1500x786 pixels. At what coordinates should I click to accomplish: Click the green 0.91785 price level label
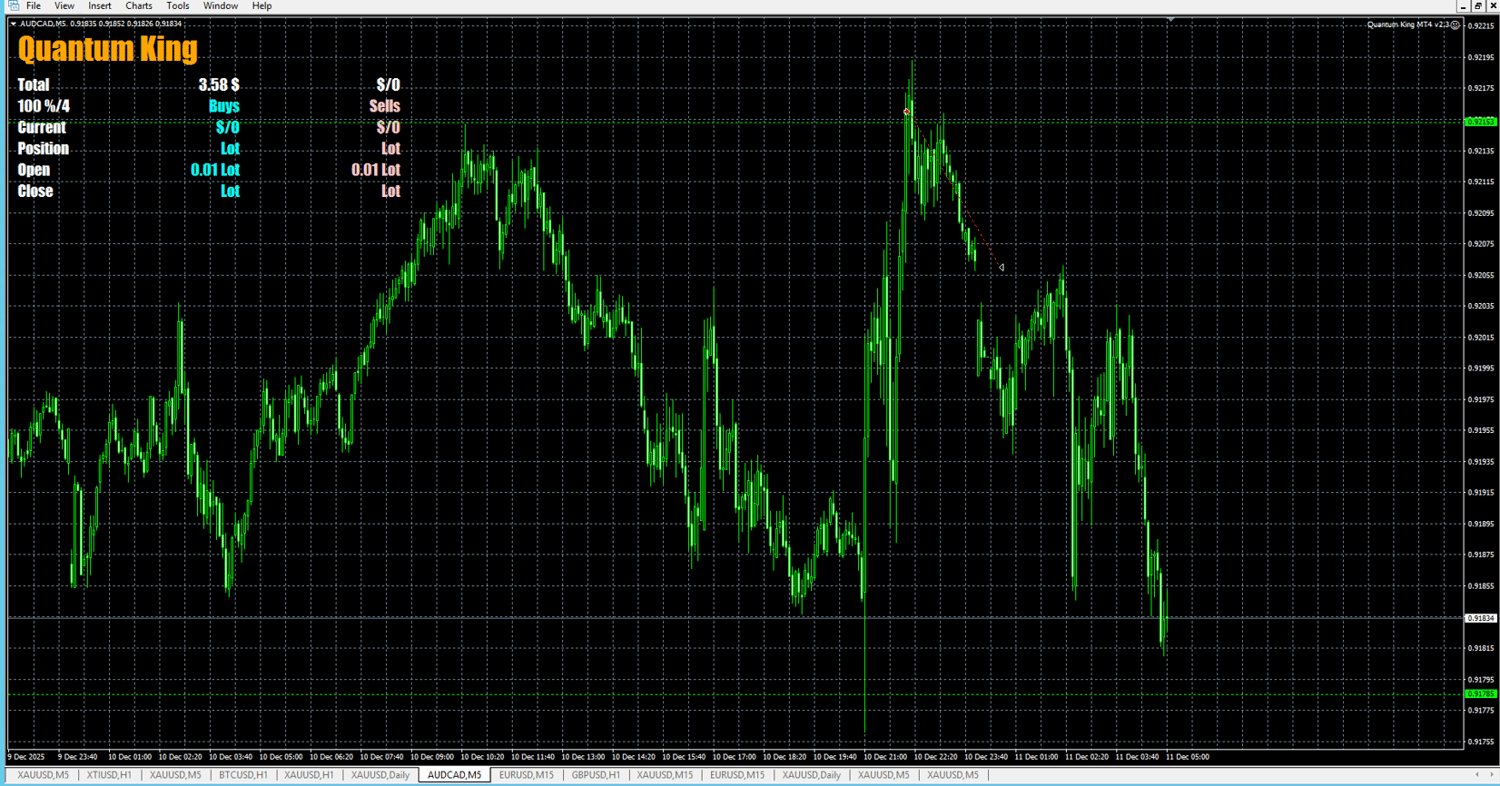[x=1480, y=693]
